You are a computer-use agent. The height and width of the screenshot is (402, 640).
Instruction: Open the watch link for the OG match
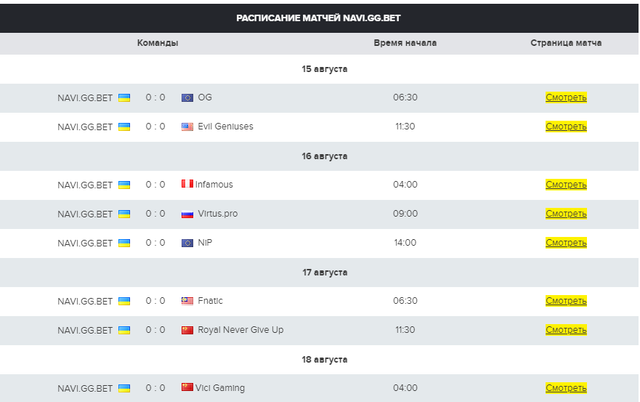tap(566, 98)
